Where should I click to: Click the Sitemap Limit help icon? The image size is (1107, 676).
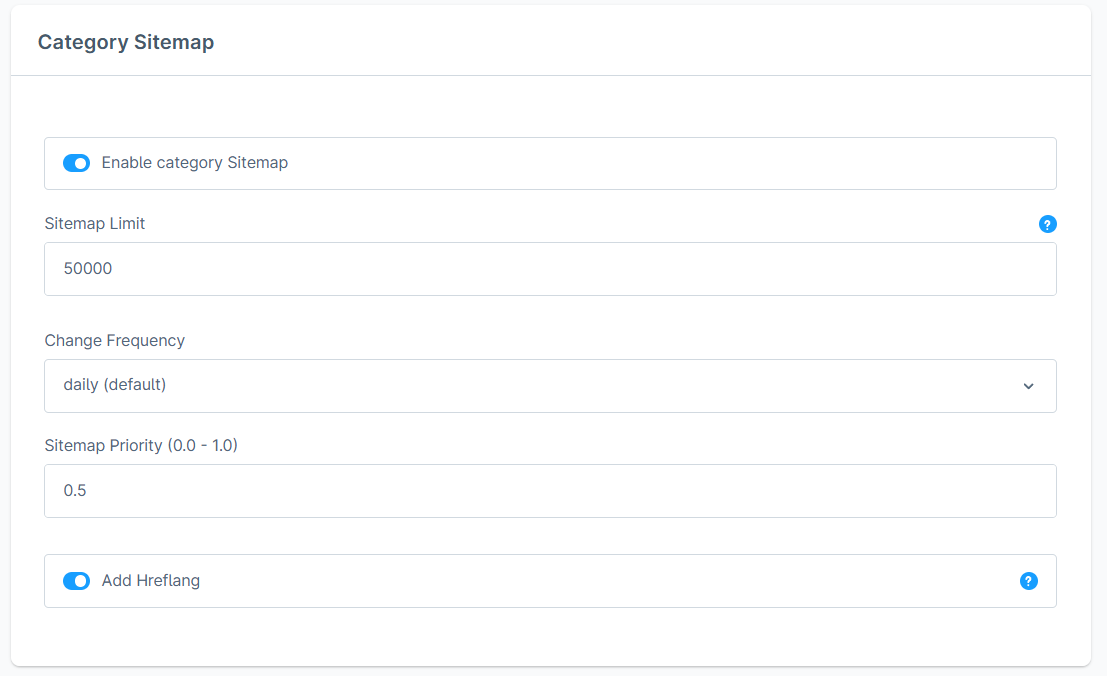coord(1048,224)
